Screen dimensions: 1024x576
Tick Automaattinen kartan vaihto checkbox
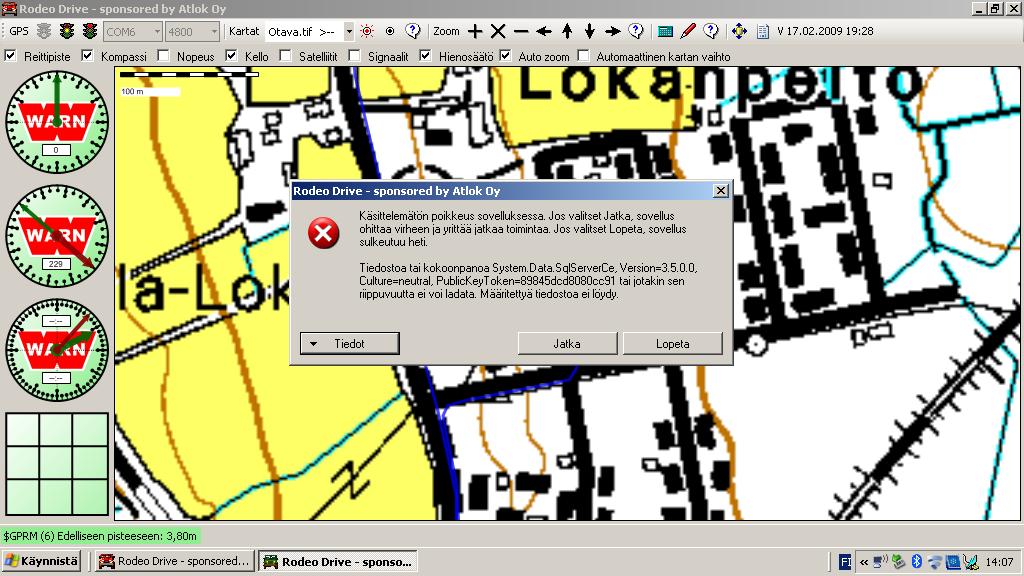pyautogui.click(x=585, y=56)
